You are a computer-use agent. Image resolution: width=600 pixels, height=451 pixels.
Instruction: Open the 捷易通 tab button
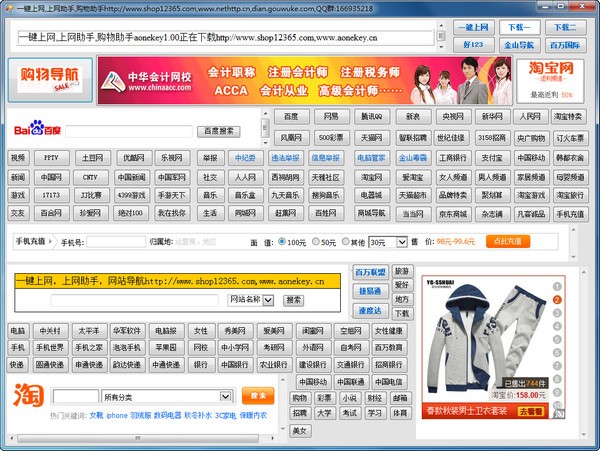(x=370, y=291)
